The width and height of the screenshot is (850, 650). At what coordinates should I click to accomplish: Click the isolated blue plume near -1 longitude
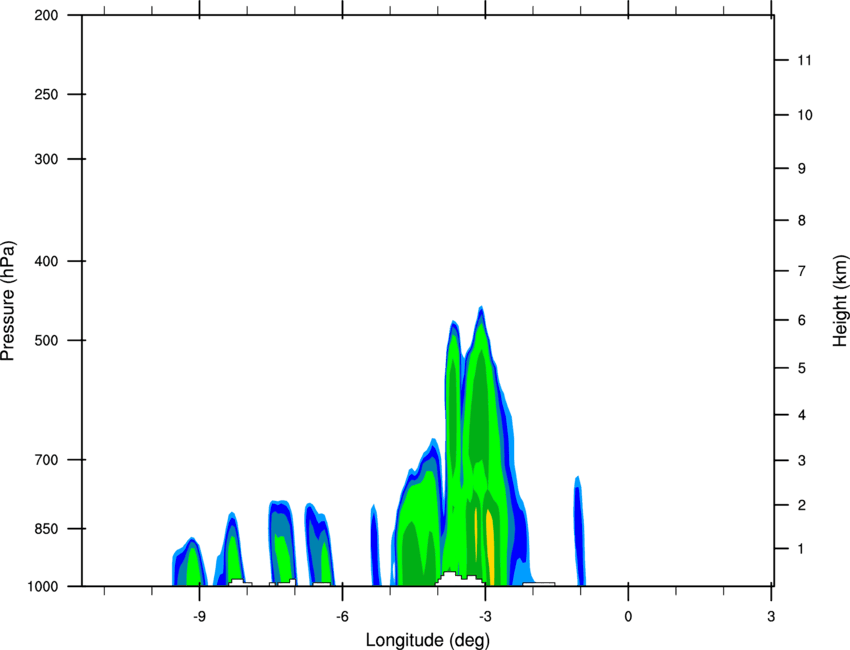point(579,531)
